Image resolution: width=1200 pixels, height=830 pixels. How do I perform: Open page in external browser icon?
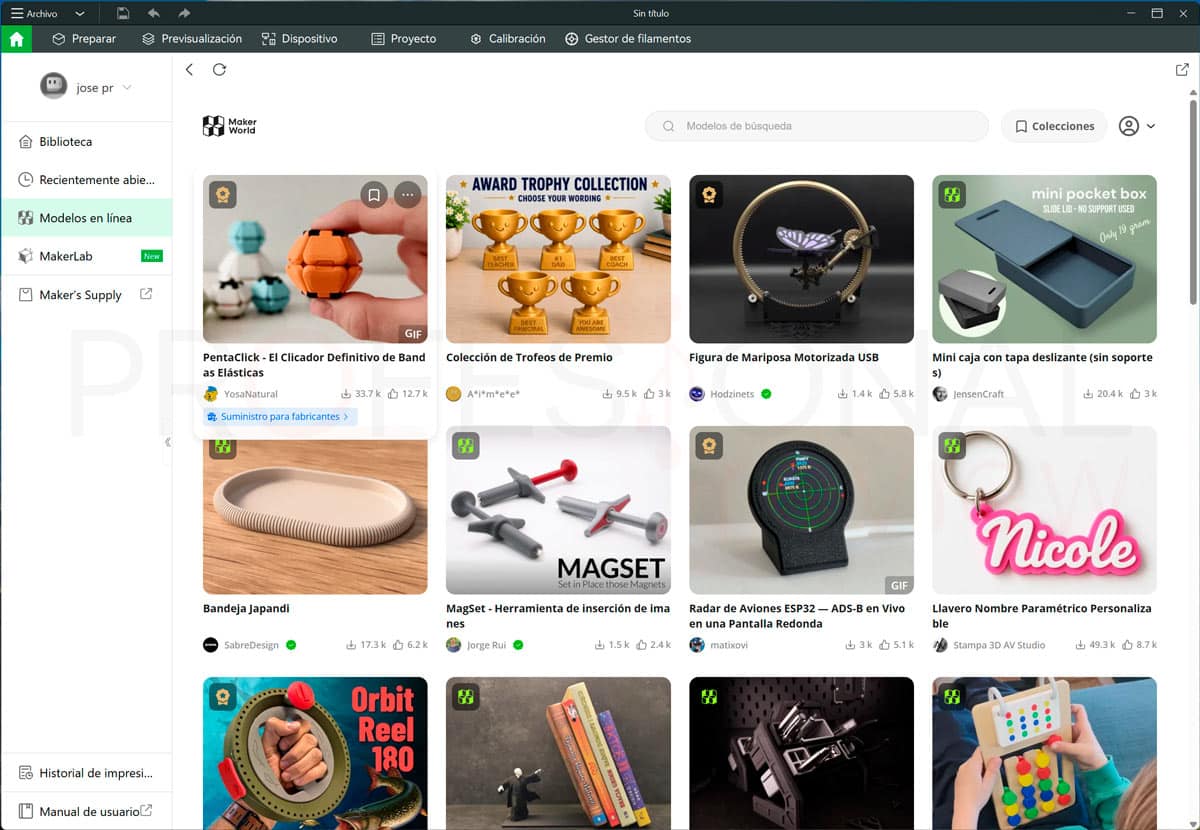pyautogui.click(x=1182, y=70)
